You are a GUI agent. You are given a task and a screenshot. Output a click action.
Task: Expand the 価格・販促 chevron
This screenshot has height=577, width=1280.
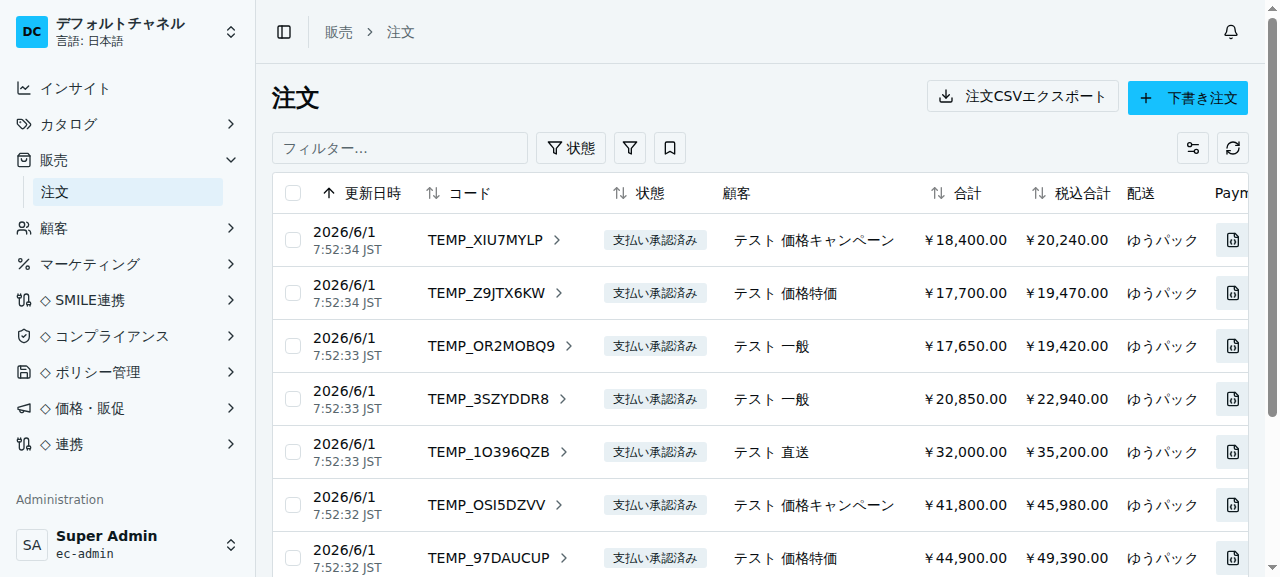pos(231,408)
